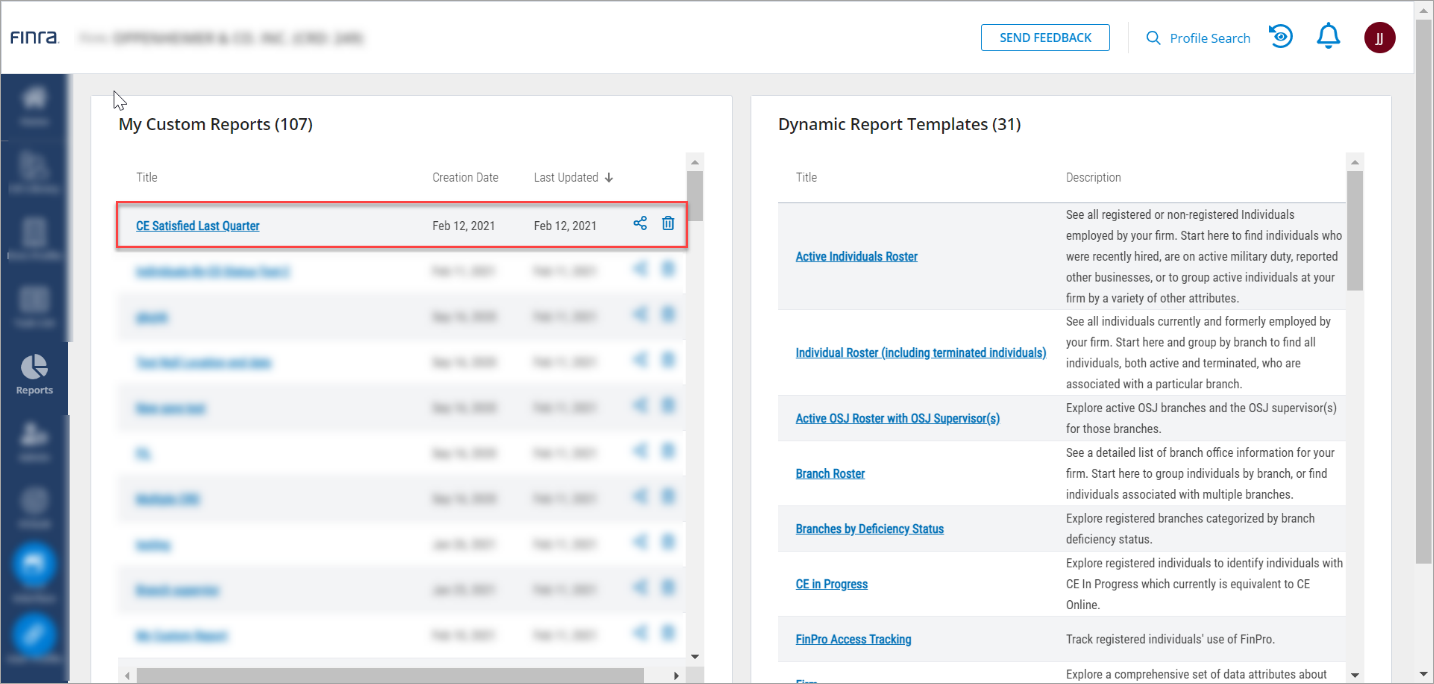Click the JJ user avatar

1379,38
